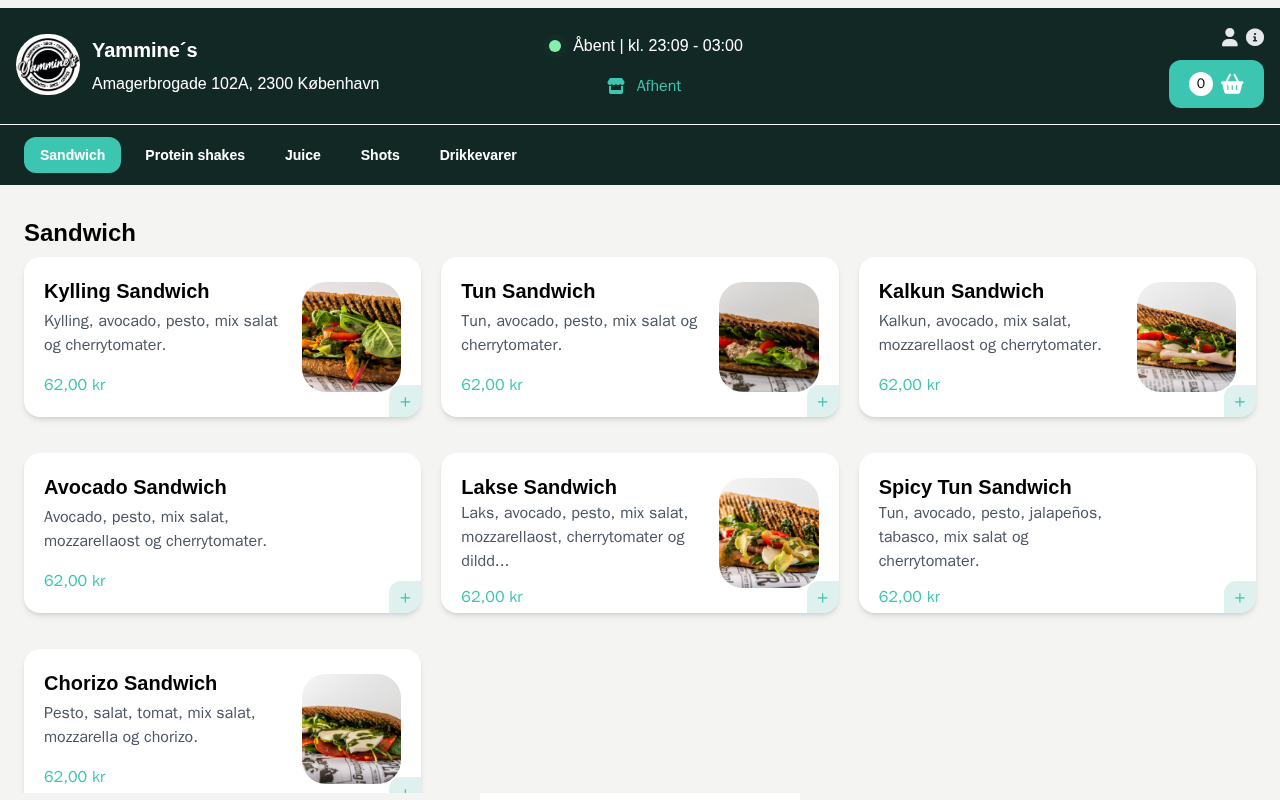Screen dimensions: 1280x800
Task: Add Avocado Sandwich using plus icon
Action: pos(405,598)
